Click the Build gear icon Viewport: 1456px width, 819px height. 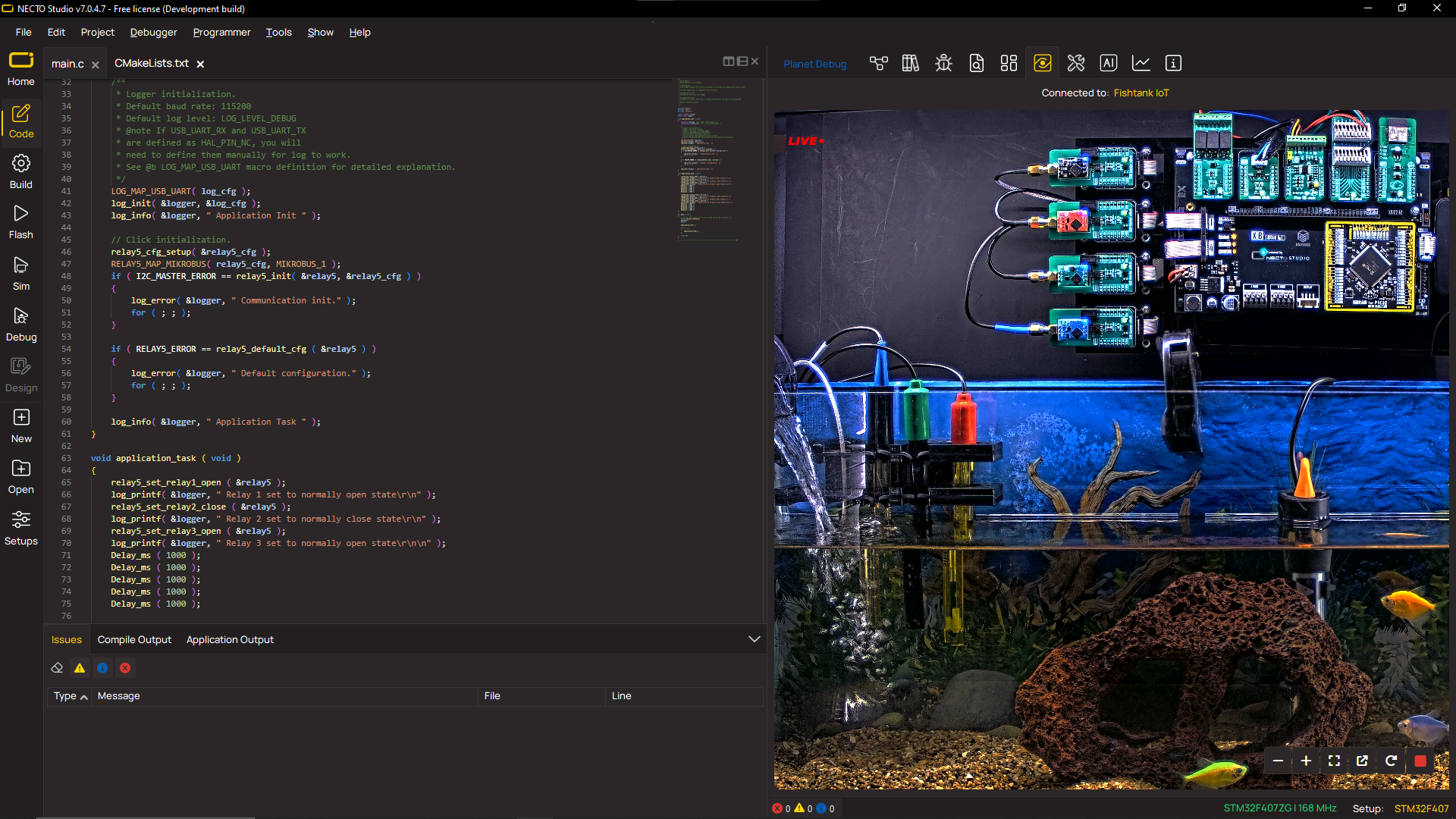[21, 163]
